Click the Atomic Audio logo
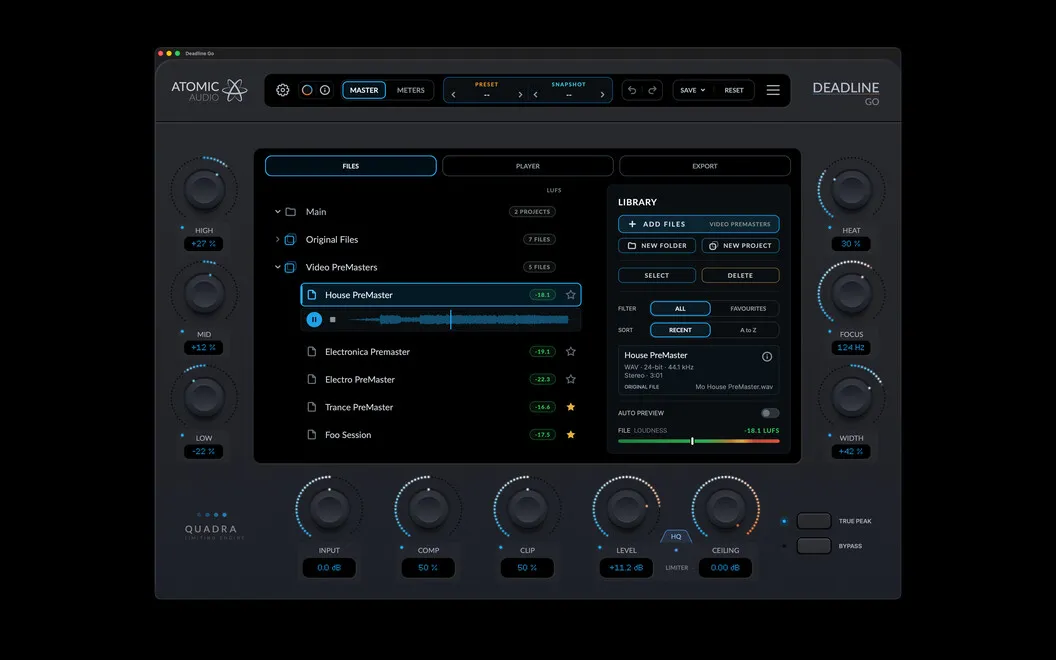Viewport: 1056px width, 660px height. (209, 90)
